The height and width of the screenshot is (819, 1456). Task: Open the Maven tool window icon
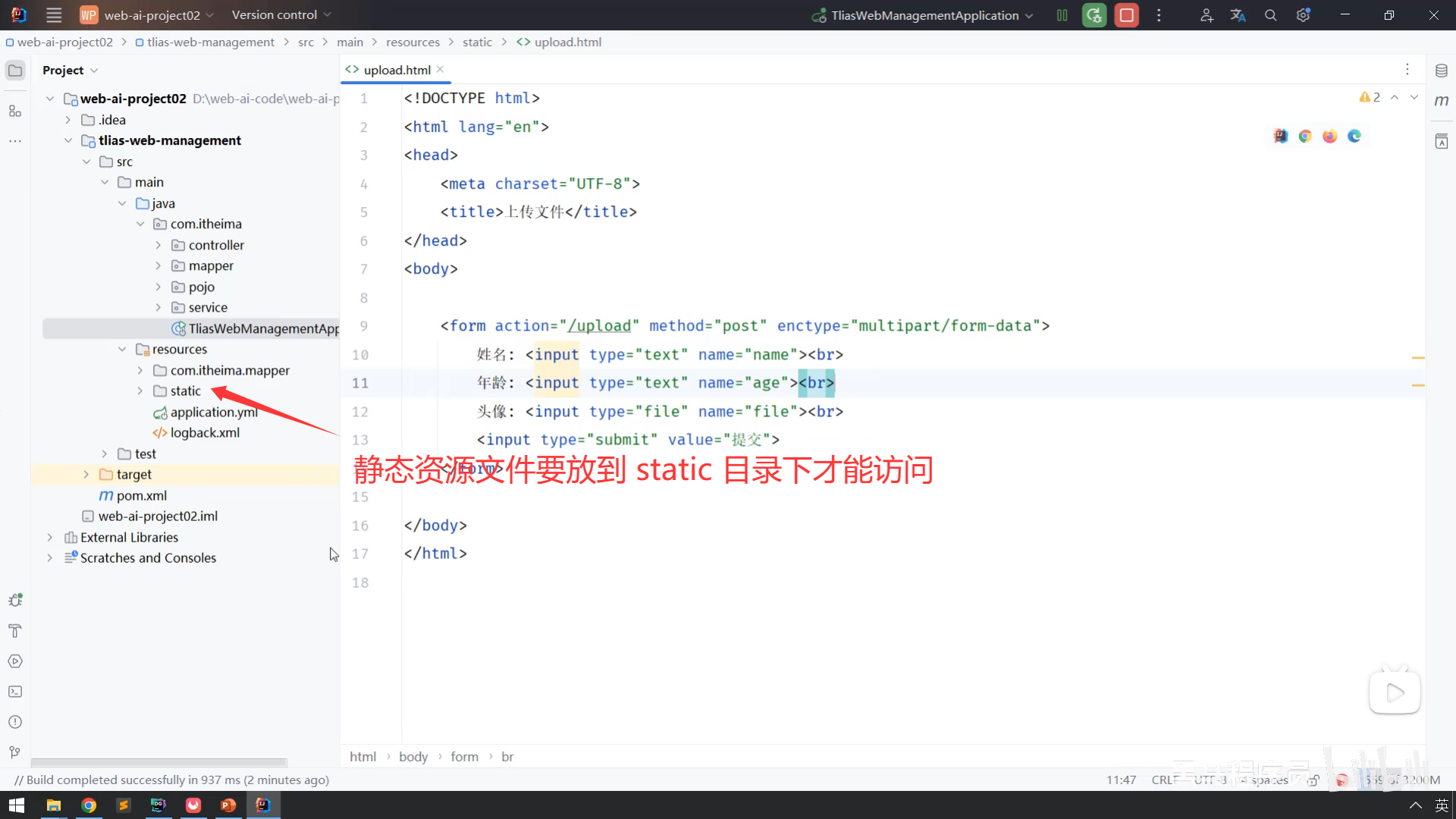click(1442, 101)
